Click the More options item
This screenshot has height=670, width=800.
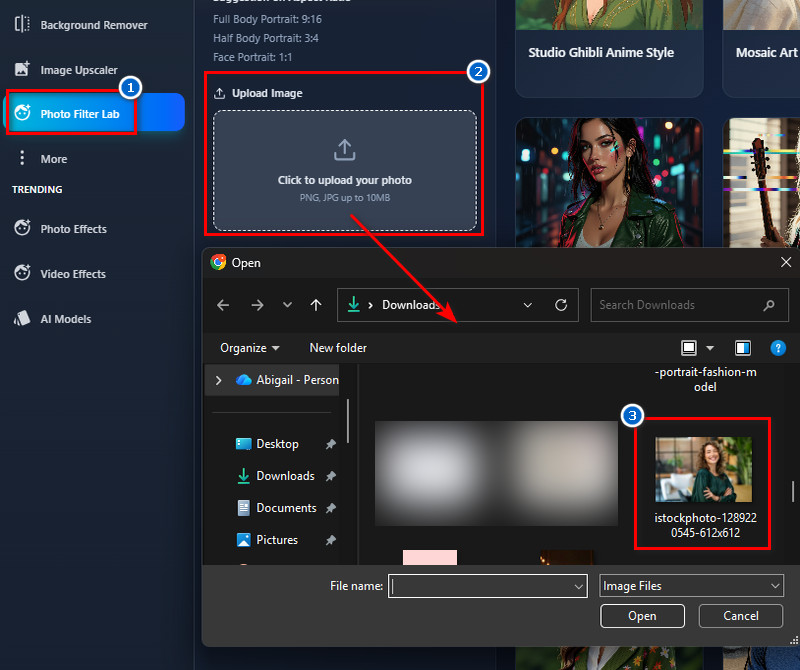[53, 159]
